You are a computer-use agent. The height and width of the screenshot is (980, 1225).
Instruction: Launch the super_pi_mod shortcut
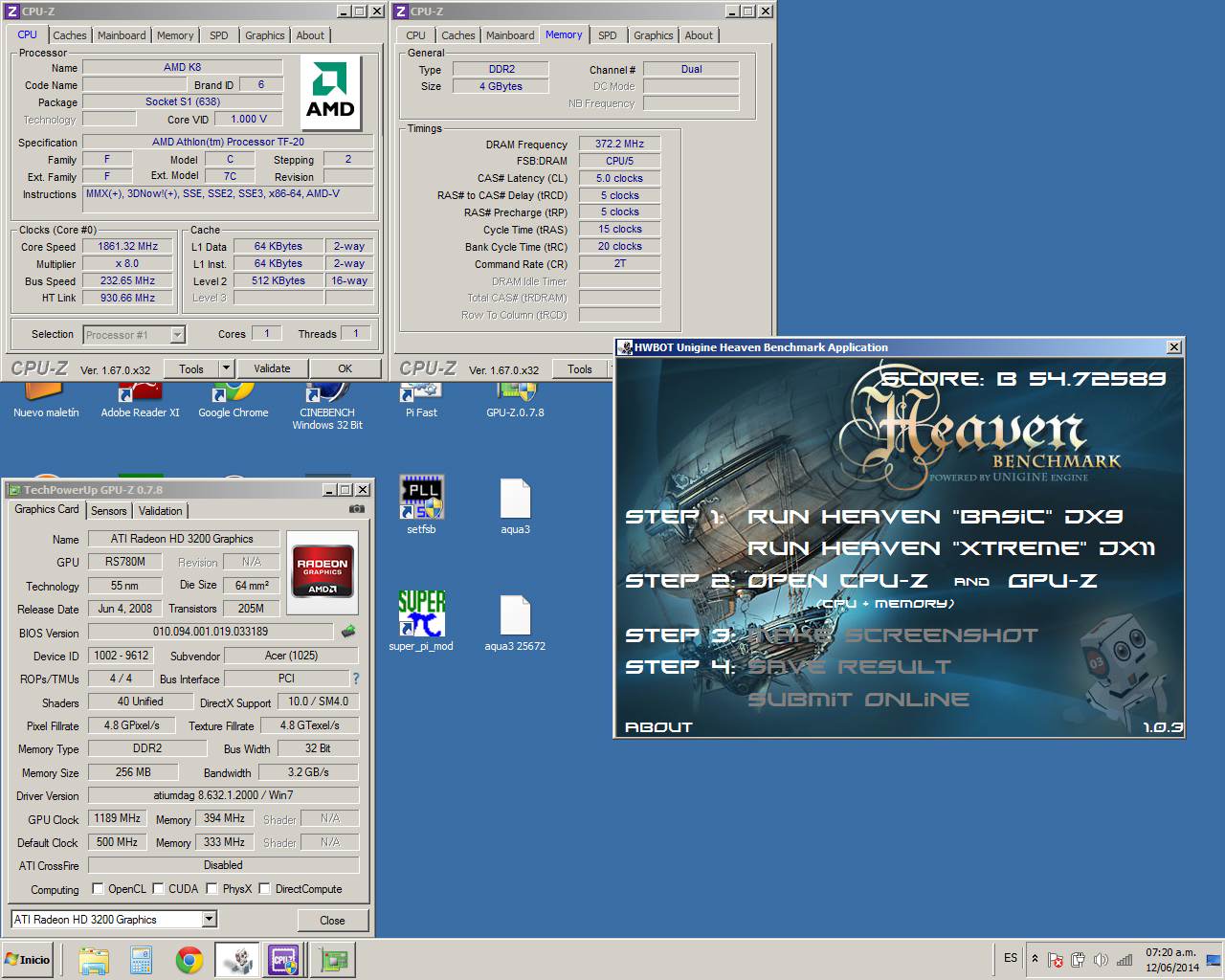pyautogui.click(x=421, y=620)
